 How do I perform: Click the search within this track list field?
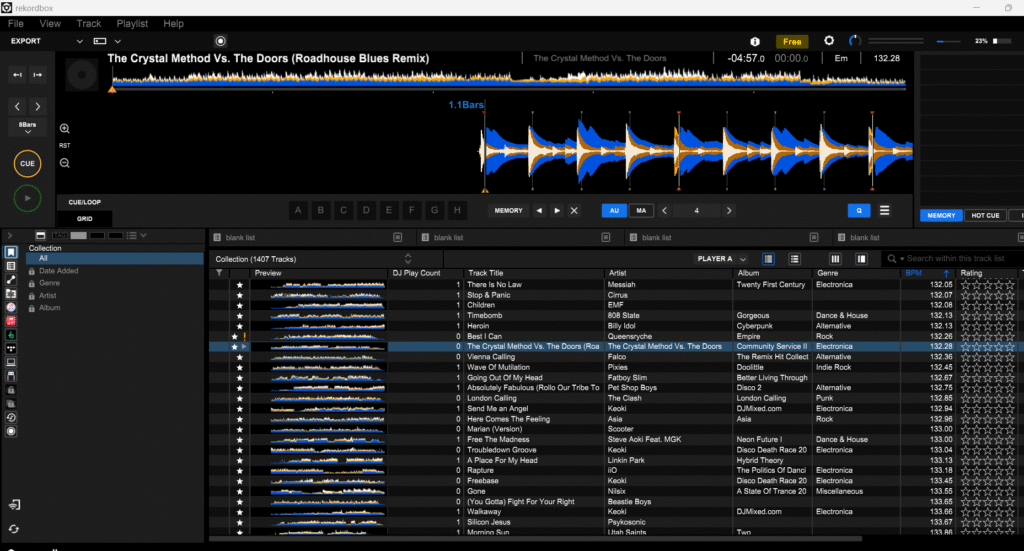pos(953,259)
